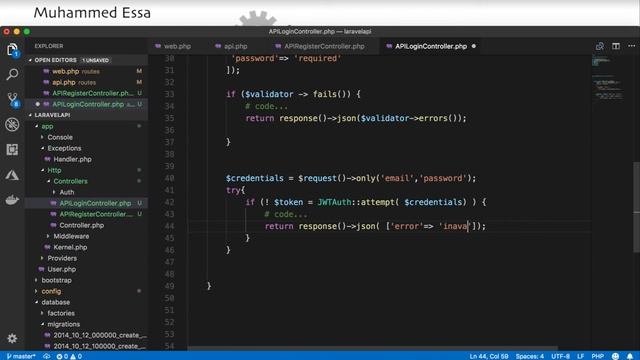
Task: Open the Docker activity bar icon
Action: pyautogui.click(x=12, y=200)
